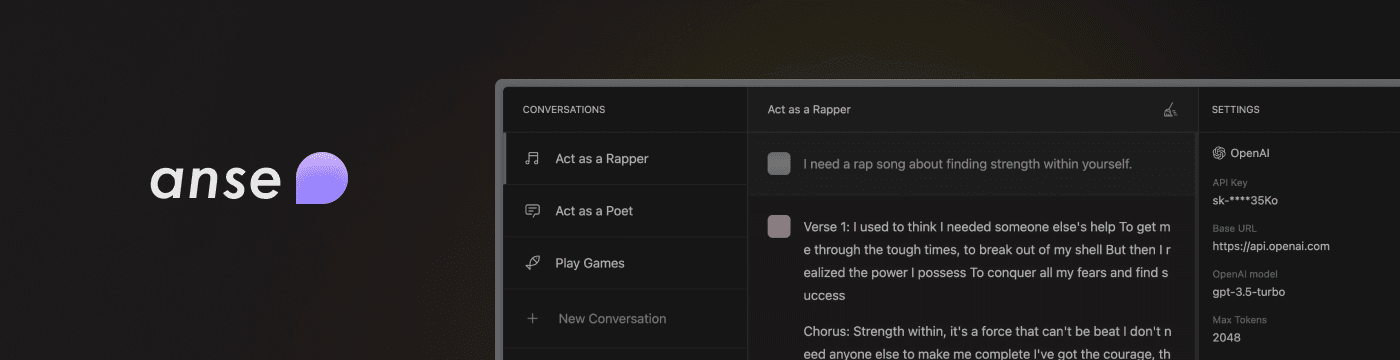Click the plus icon for New Conversation
The width and height of the screenshot is (1400, 360).
click(532, 319)
